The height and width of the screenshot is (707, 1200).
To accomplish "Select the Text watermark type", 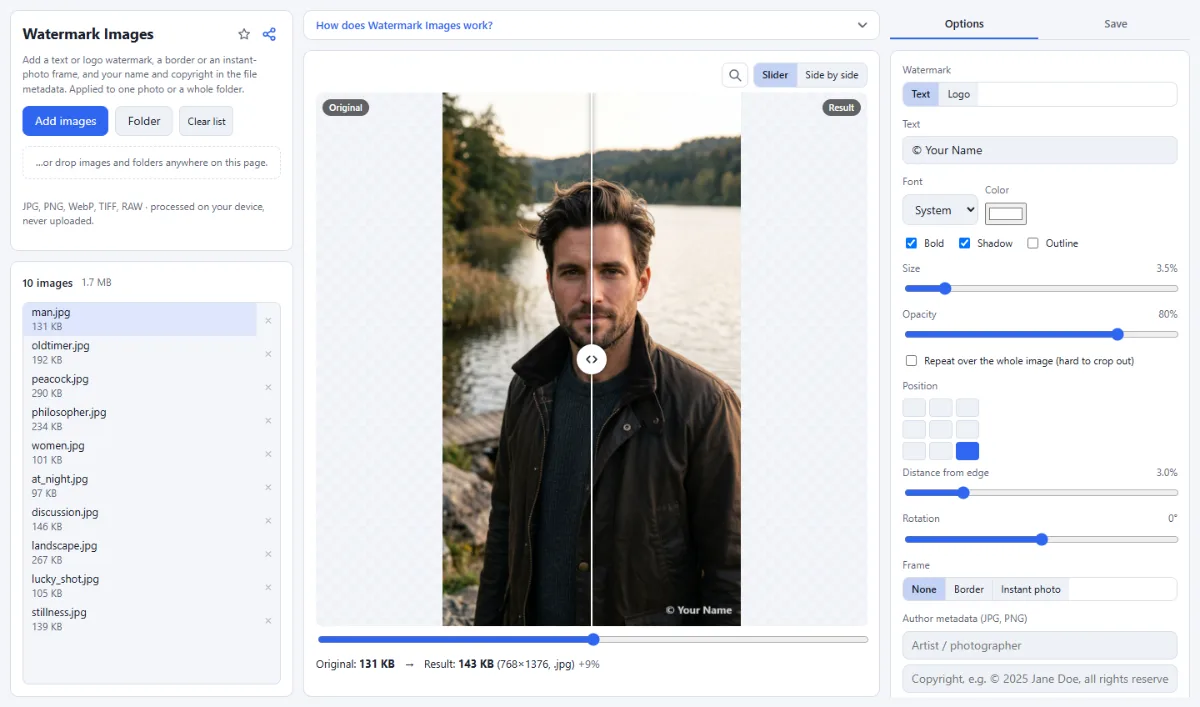I will pos(921,94).
